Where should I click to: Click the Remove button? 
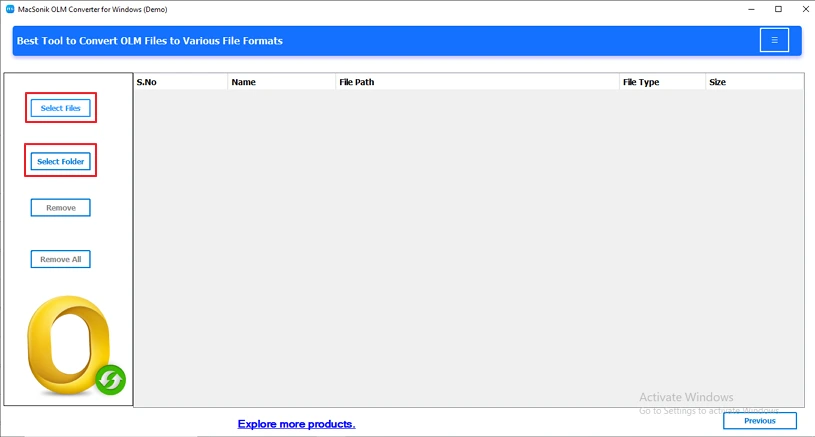click(x=60, y=208)
